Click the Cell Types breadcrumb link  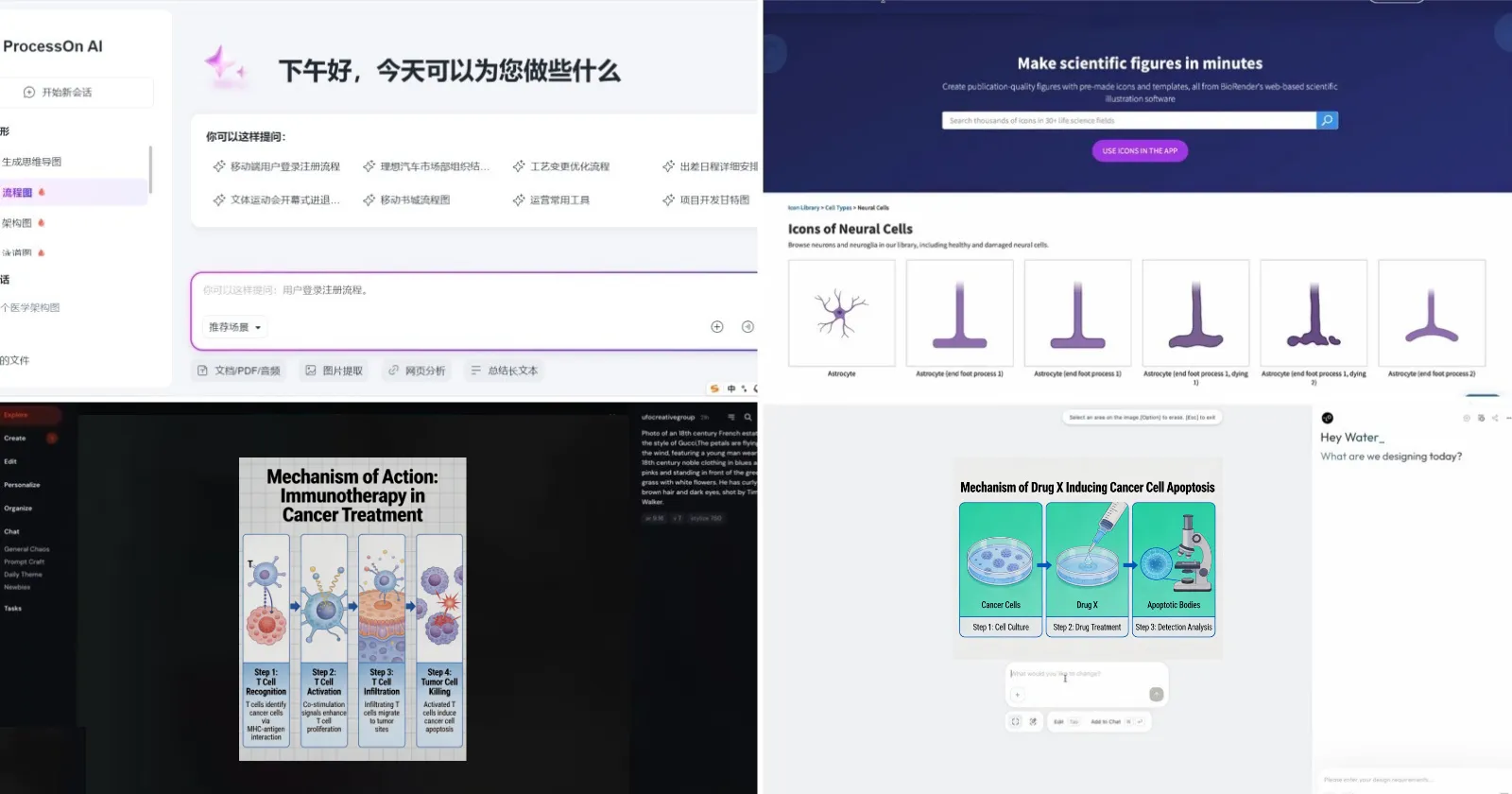pyautogui.click(x=837, y=208)
